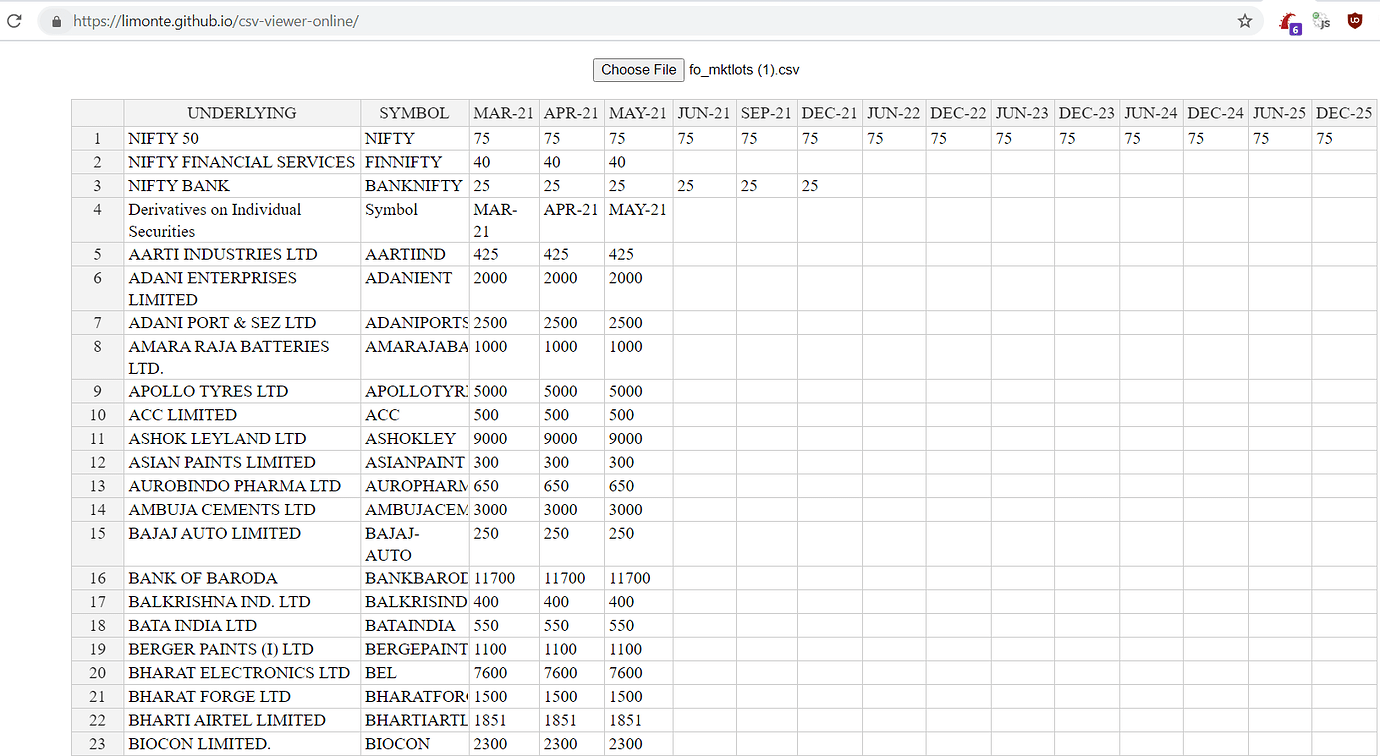Click the SEP-21 column header

766,113
